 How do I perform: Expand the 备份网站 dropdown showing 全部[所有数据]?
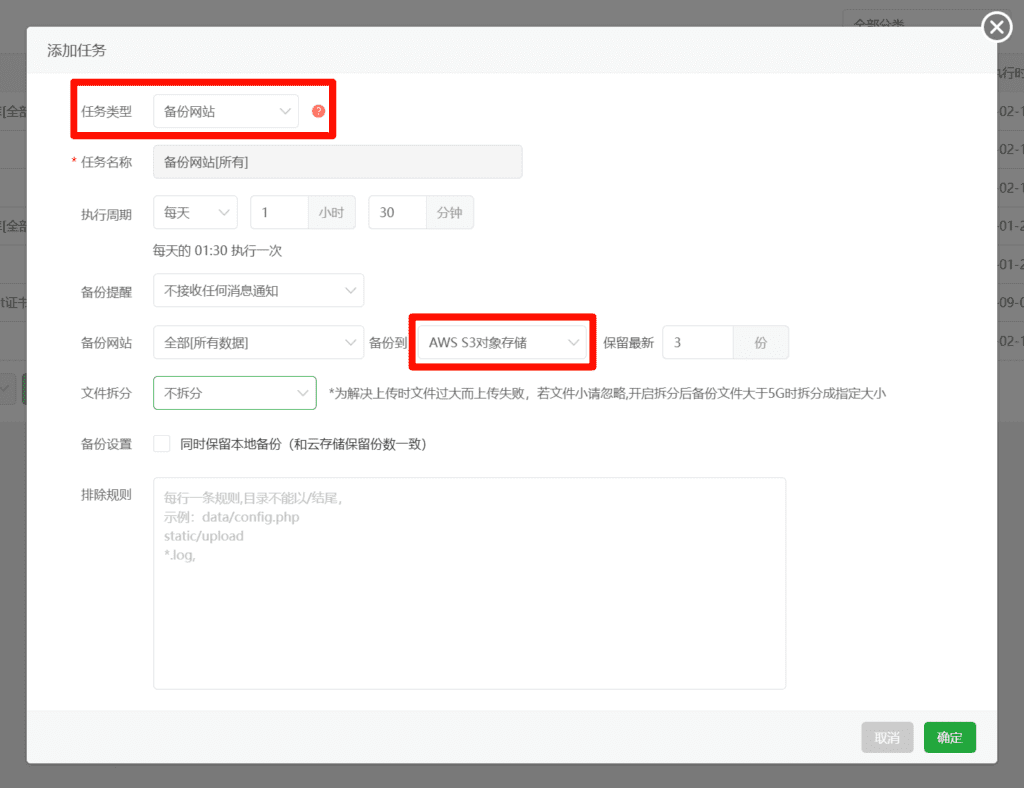tap(258, 343)
